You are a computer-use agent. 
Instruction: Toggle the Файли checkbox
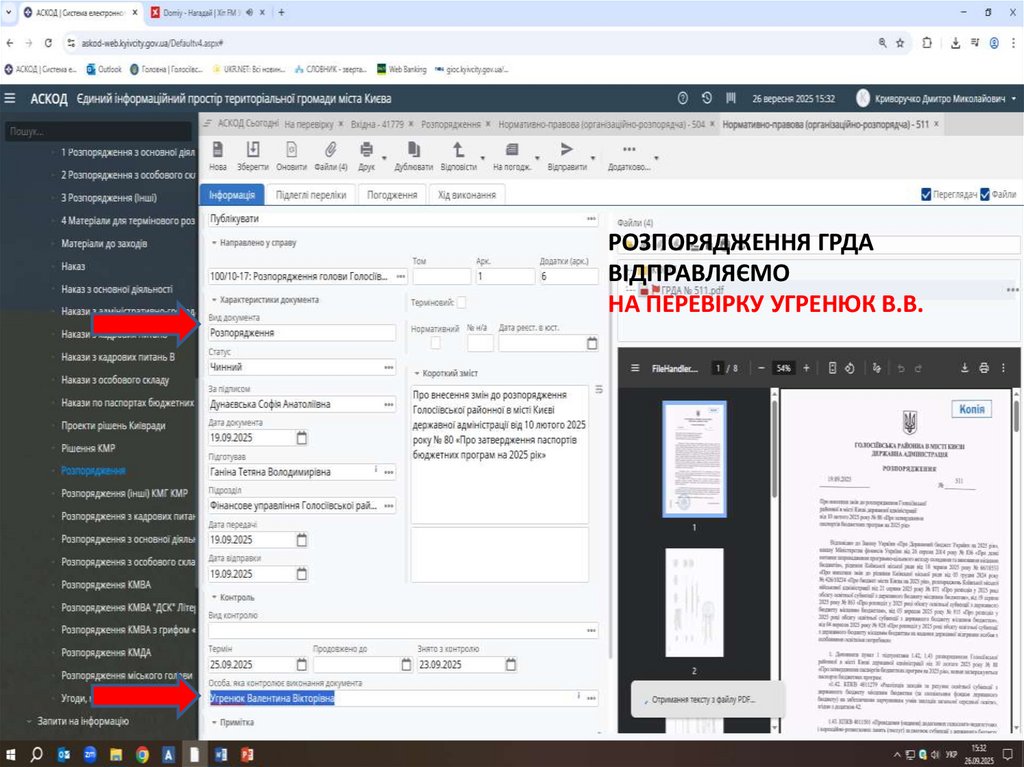985,195
